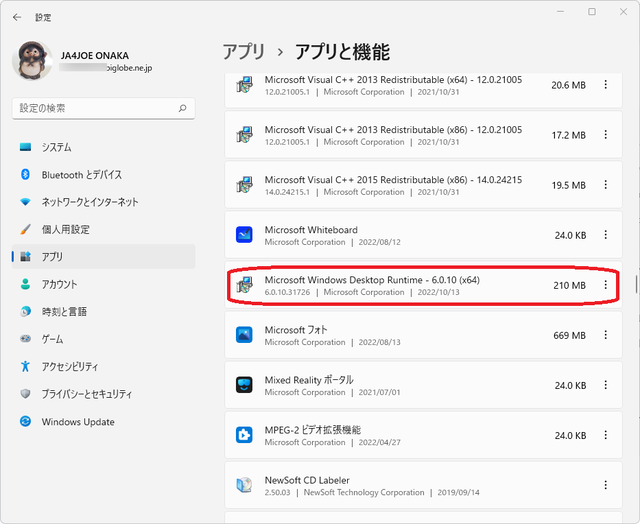Click the Microsoft フォト app icon

pyautogui.click(x=244, y=335)
